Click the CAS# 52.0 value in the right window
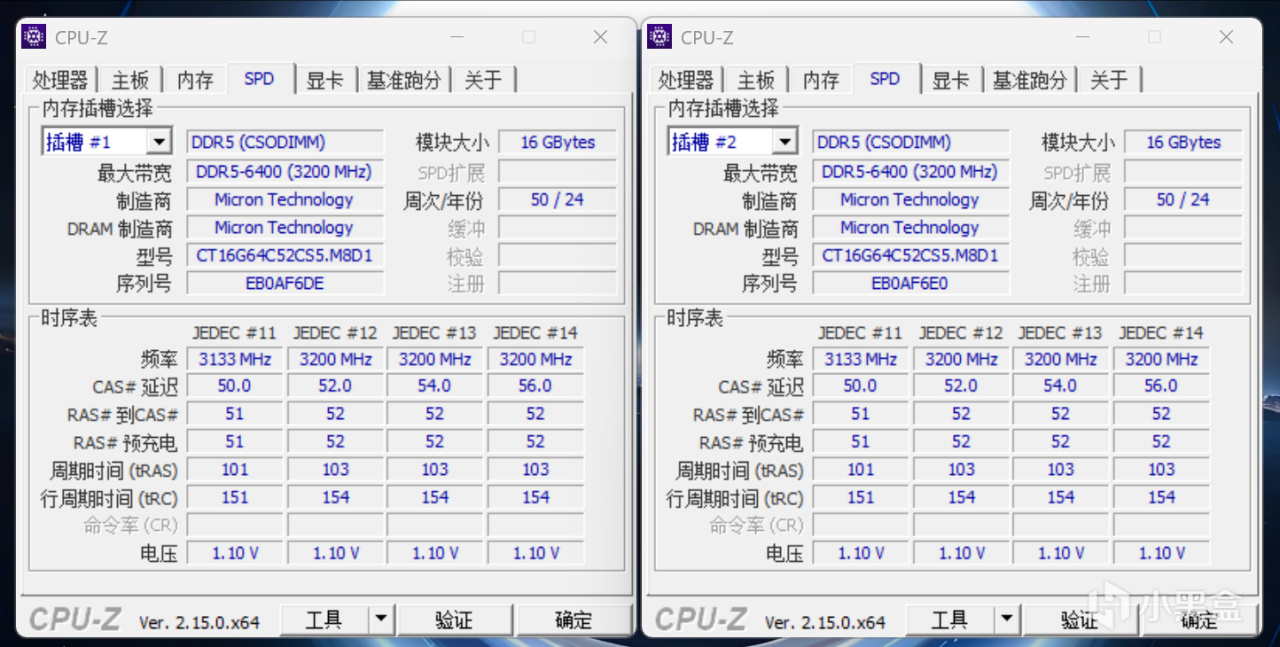This screenshot has height=647, width=1280. click(x=961, y=385)
